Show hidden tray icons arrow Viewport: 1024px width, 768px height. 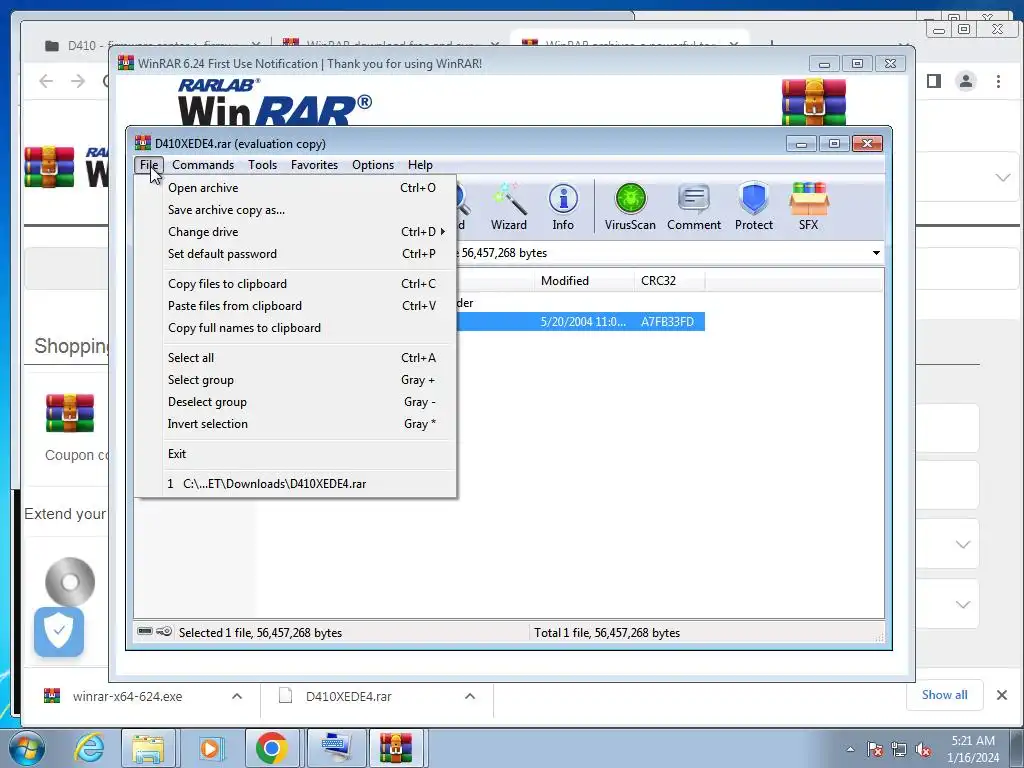[850, 749]
